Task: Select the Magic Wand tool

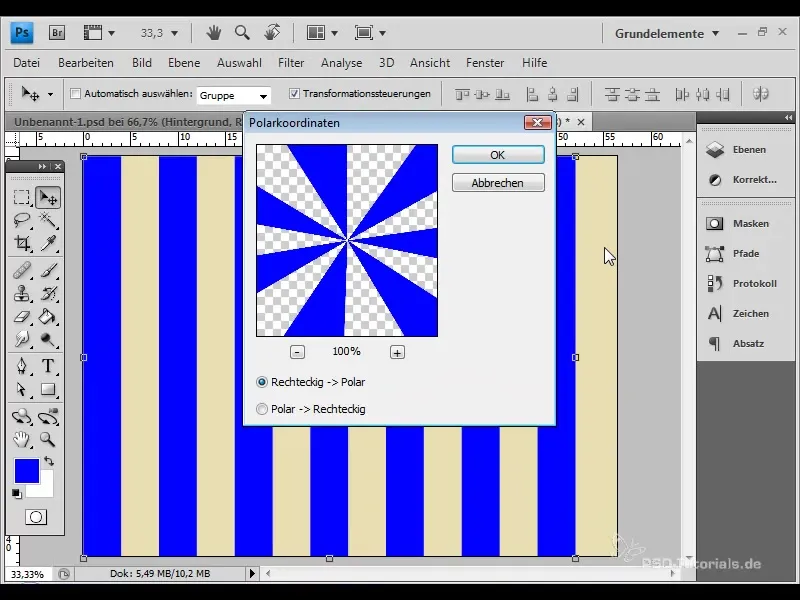Action: pos(48,220)
